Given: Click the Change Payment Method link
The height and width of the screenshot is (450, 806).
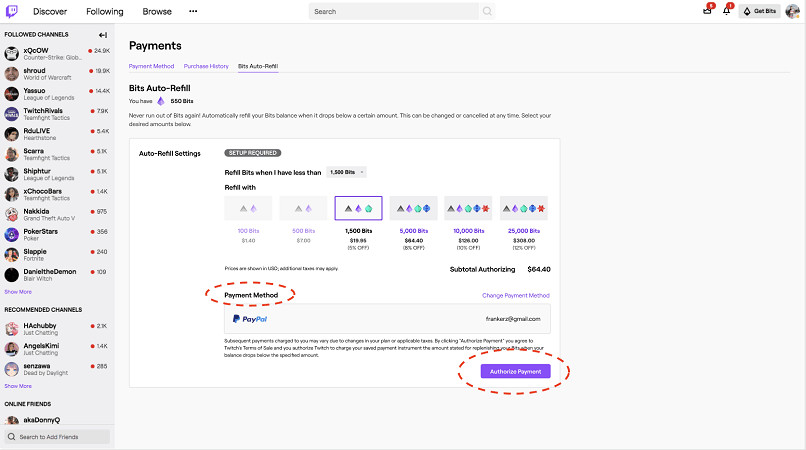Looking at the screenshot, I should [x=516, y=295].
